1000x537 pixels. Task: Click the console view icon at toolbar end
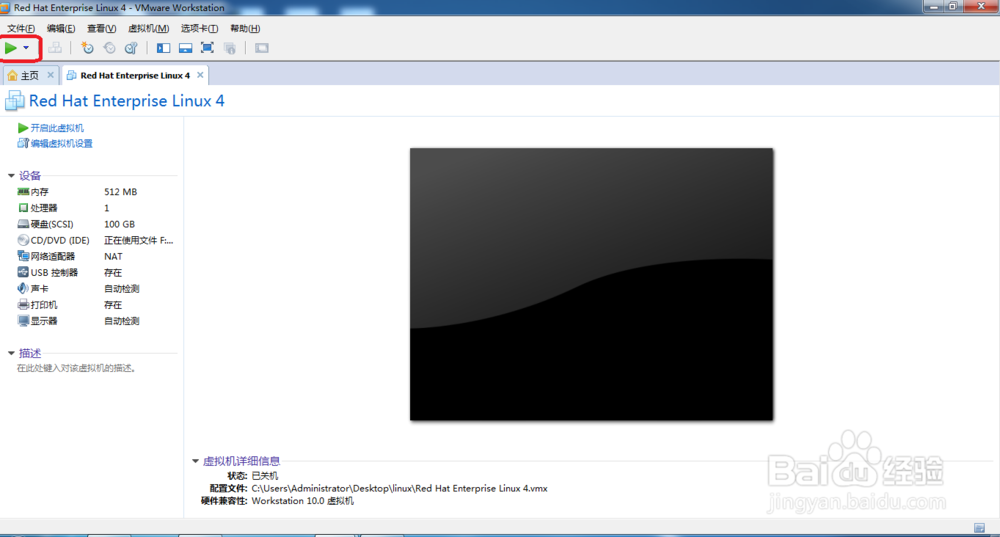(261, 48)
